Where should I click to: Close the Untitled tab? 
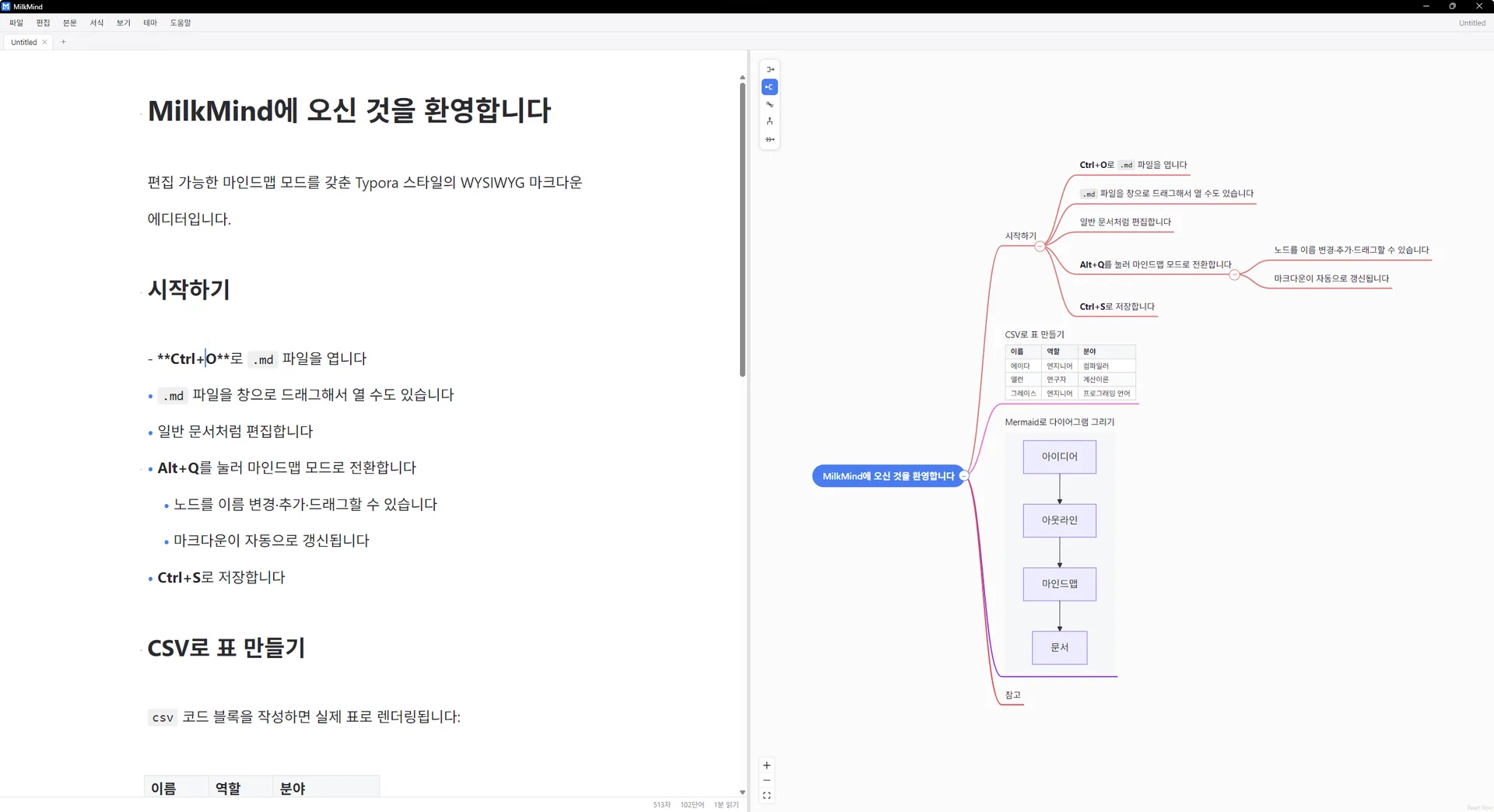44,42
